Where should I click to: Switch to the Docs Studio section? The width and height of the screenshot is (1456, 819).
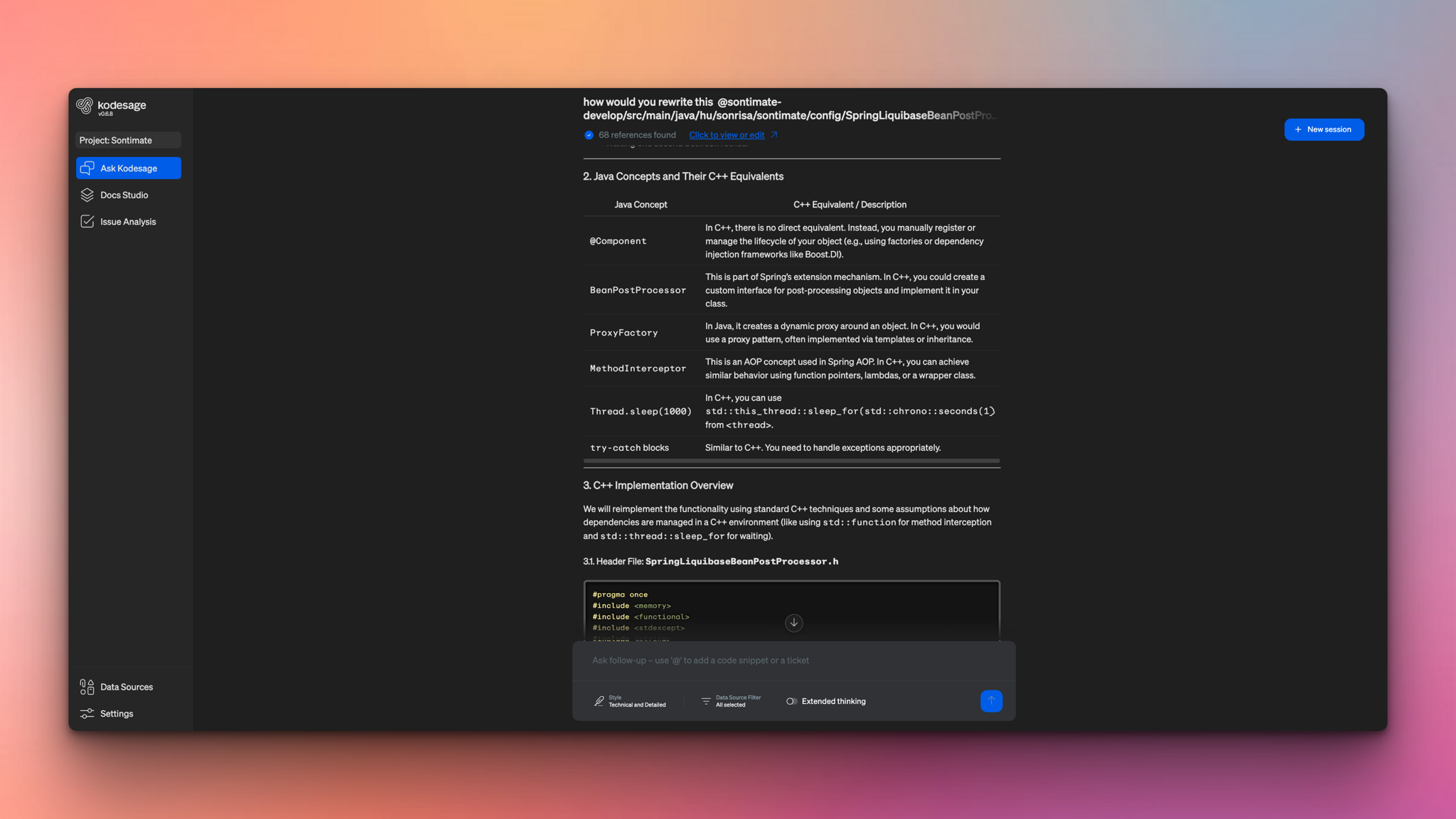124,194
